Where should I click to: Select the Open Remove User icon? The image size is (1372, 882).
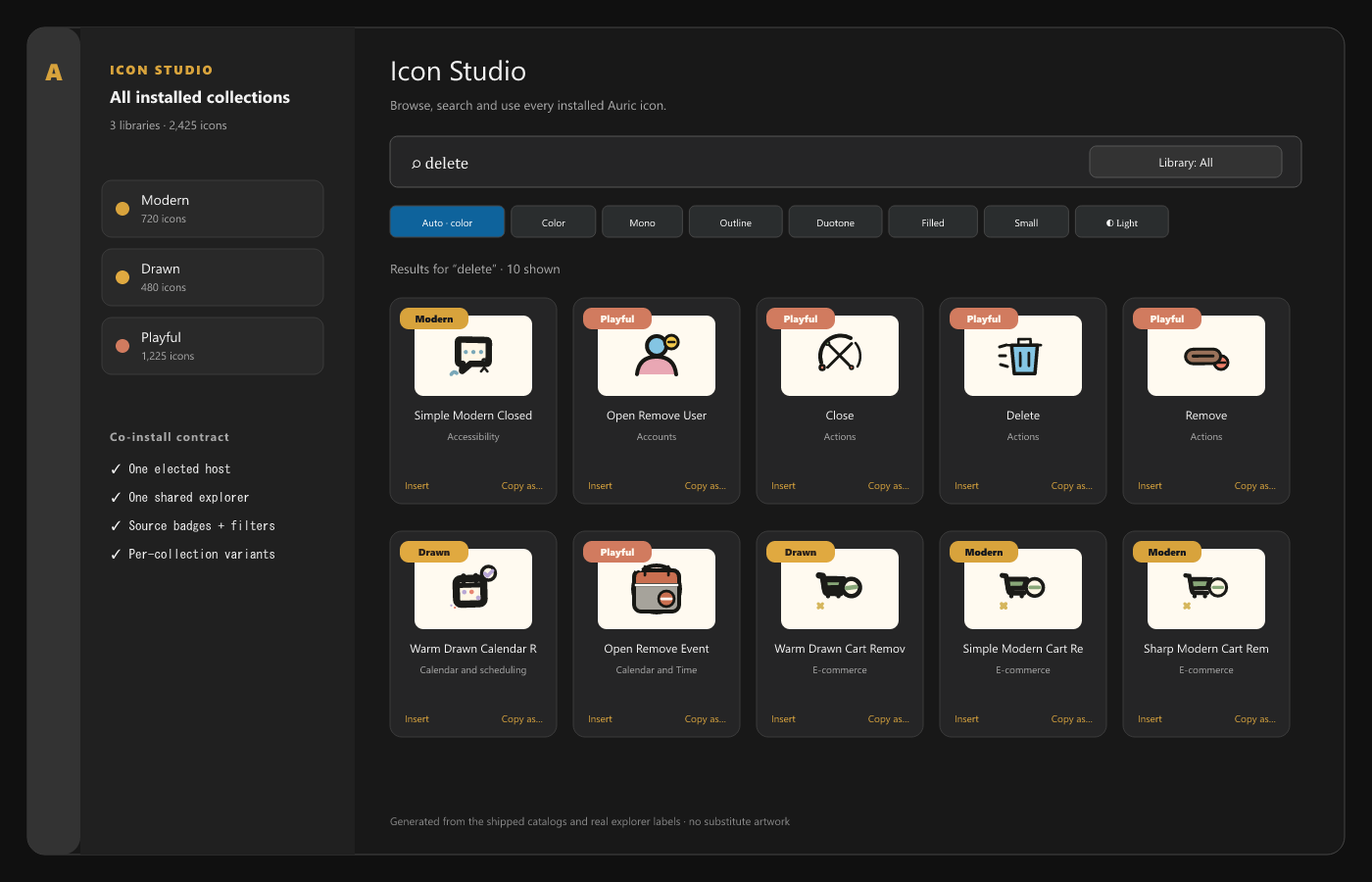click(x=657, y=356)
